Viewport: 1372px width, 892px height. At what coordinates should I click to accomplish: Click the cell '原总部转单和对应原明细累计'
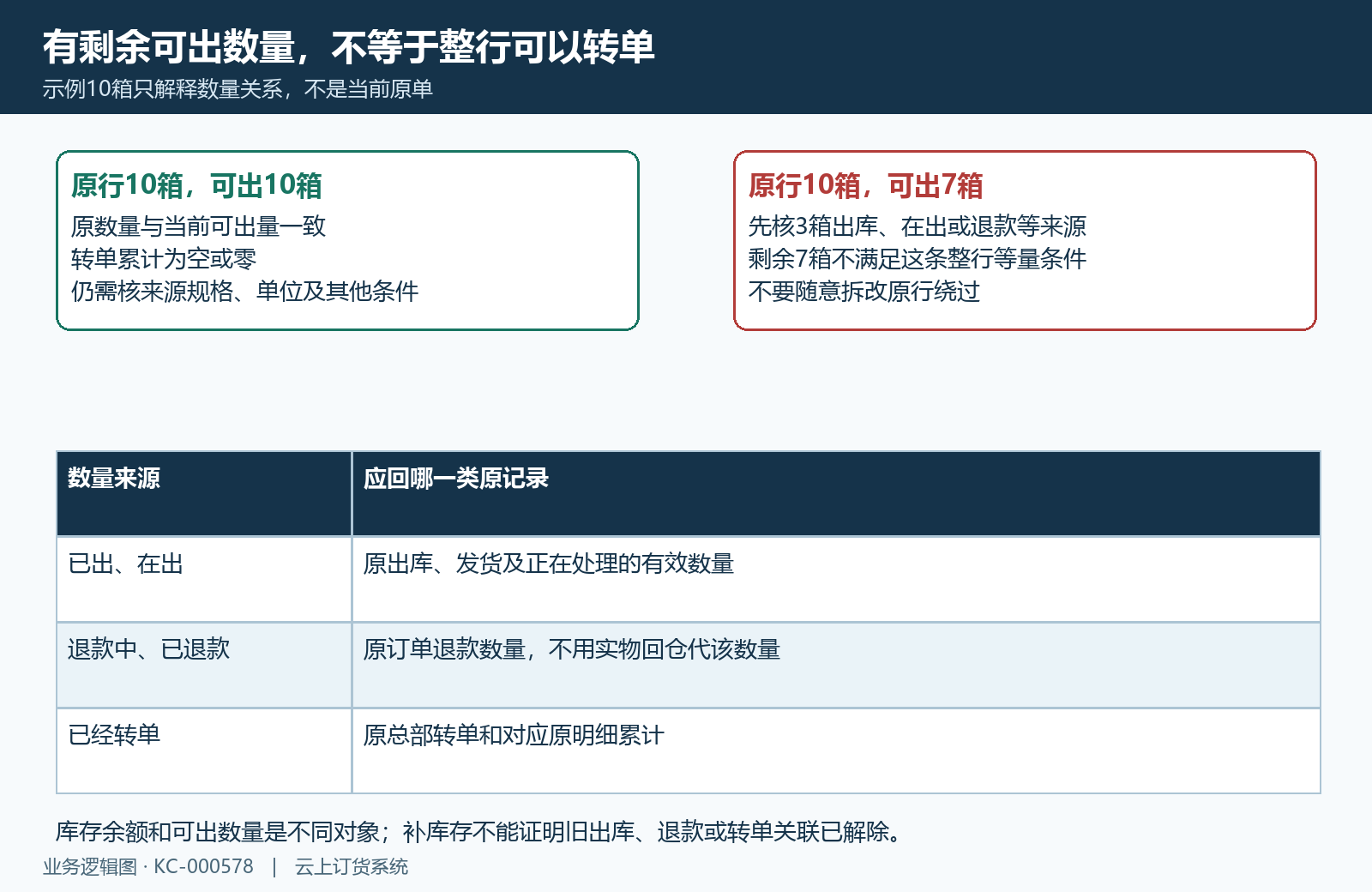[x=836, y=751]
